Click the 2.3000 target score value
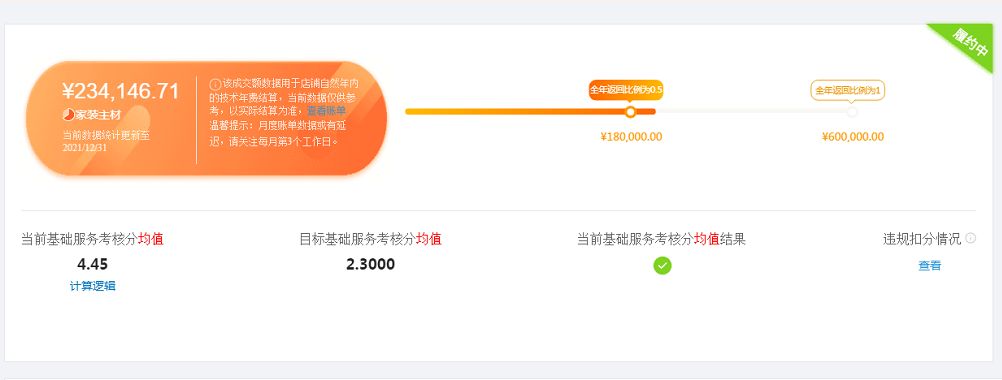The image size is (1002, 380). pyautogui.click(x=371, y=264)
